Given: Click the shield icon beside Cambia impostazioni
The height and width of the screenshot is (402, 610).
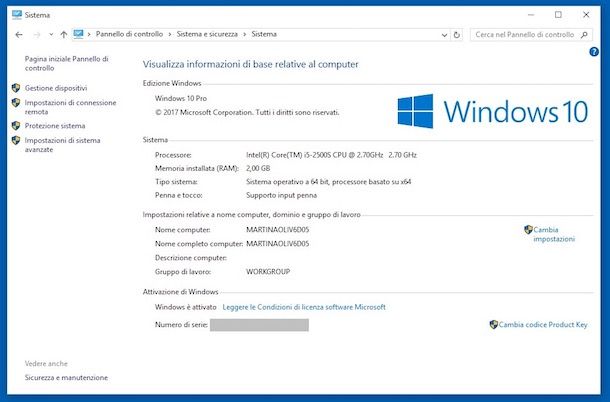Looking at the screenshot, I should pyautogui.click(x=528, y=230).
